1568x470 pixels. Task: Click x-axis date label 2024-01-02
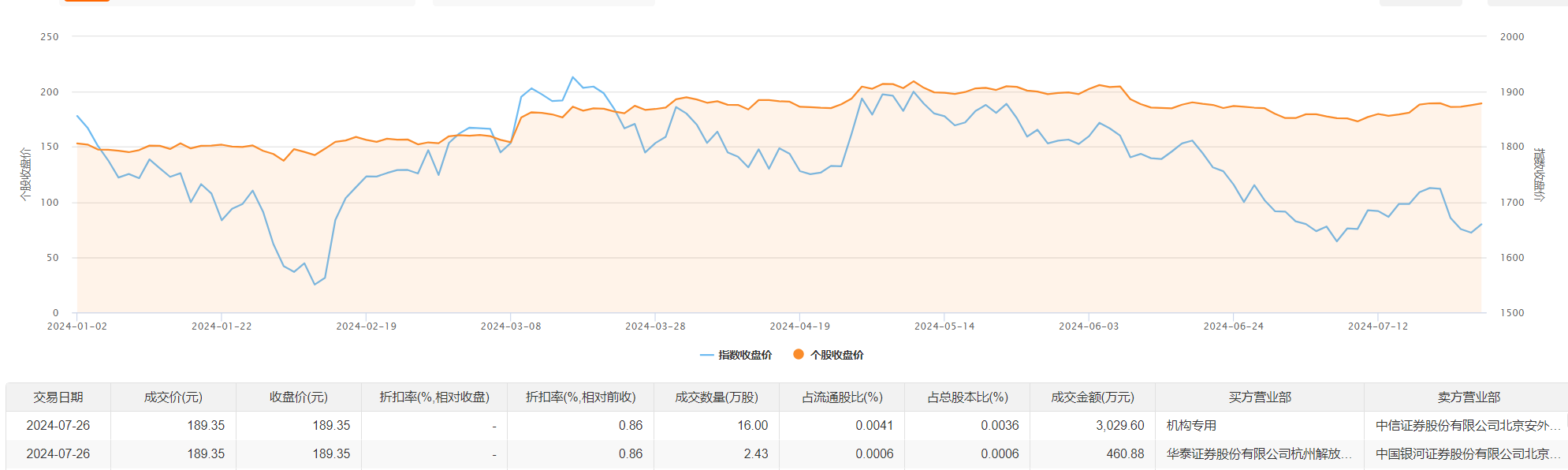77,326
